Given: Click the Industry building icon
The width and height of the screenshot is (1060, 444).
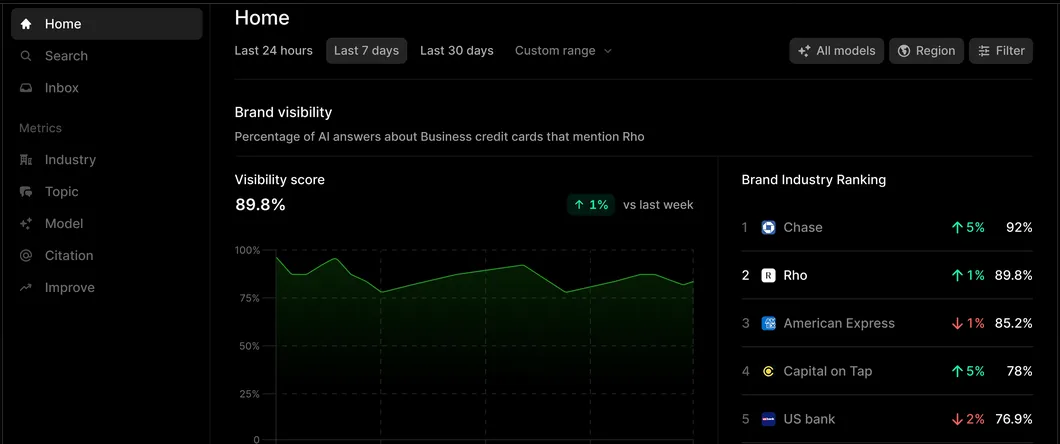Looking at the screenshot, I should (x=26, y=160).
